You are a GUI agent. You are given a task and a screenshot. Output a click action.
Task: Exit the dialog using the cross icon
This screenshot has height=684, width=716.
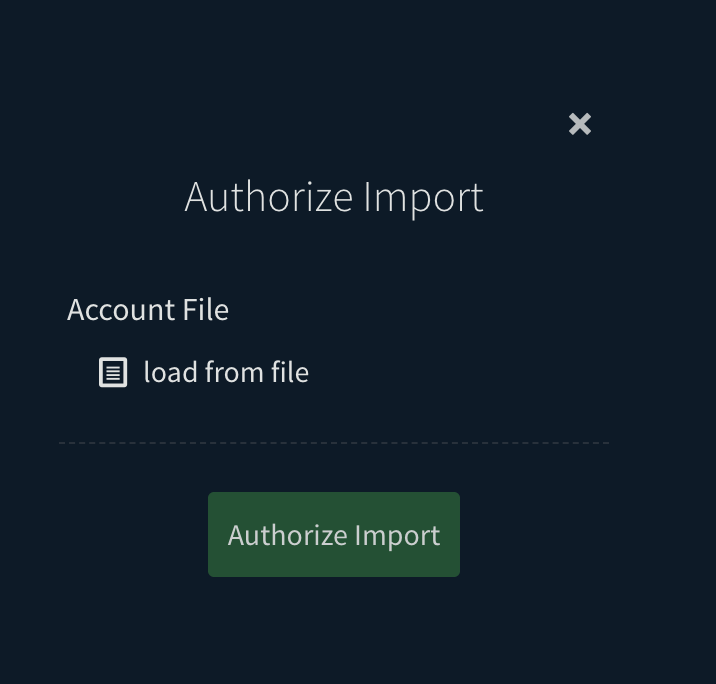click(x=580, y=124)
